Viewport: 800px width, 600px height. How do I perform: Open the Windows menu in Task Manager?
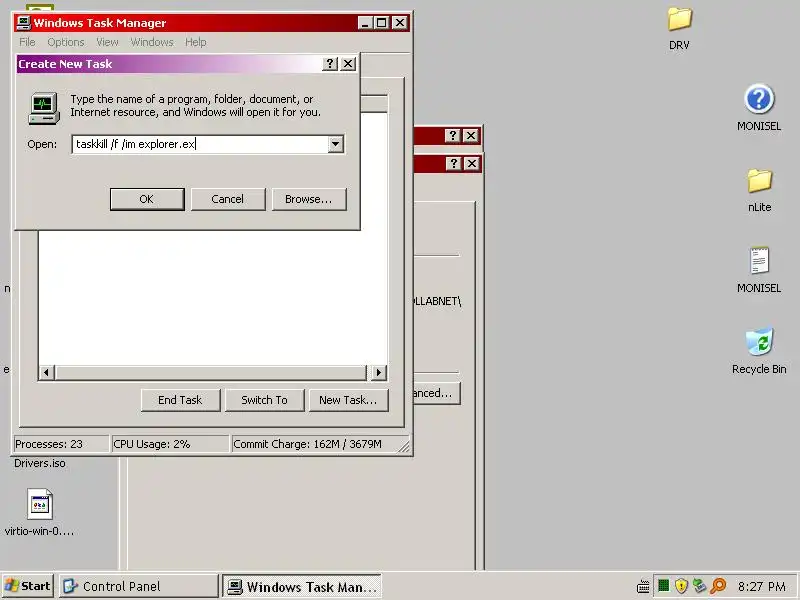click(x=152, y=42)
